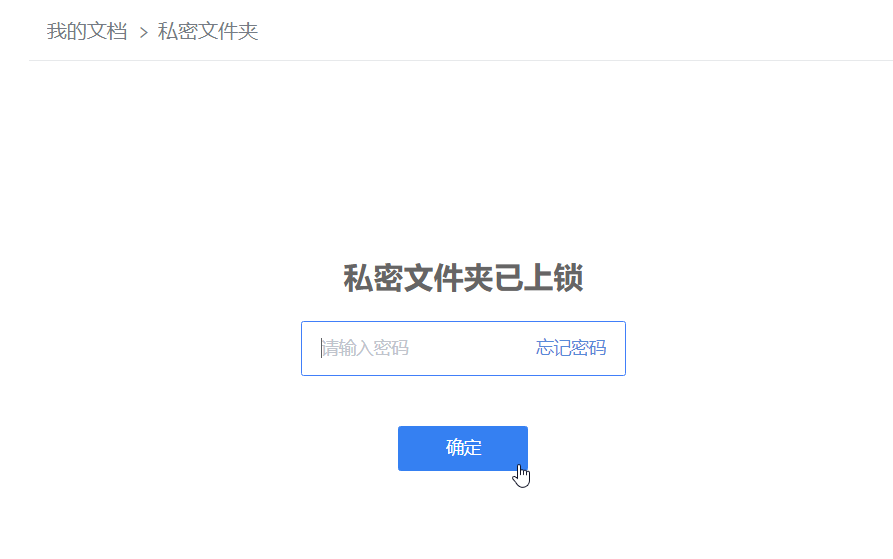Click the 确定 confirm button
This screenshot has height=559, width=893.
(x=462, y=448)
